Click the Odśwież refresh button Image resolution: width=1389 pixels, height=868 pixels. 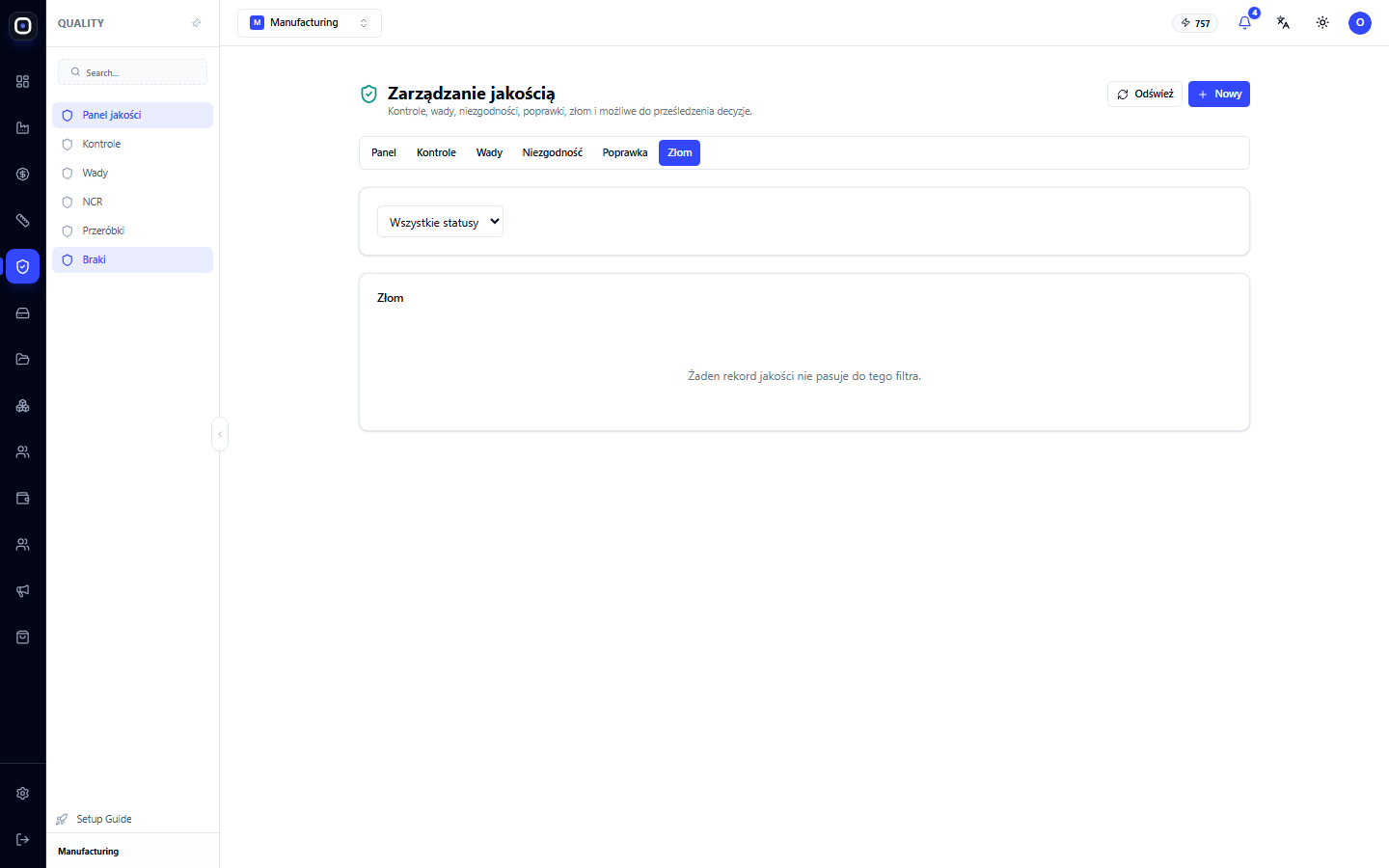pos(1145,95)
